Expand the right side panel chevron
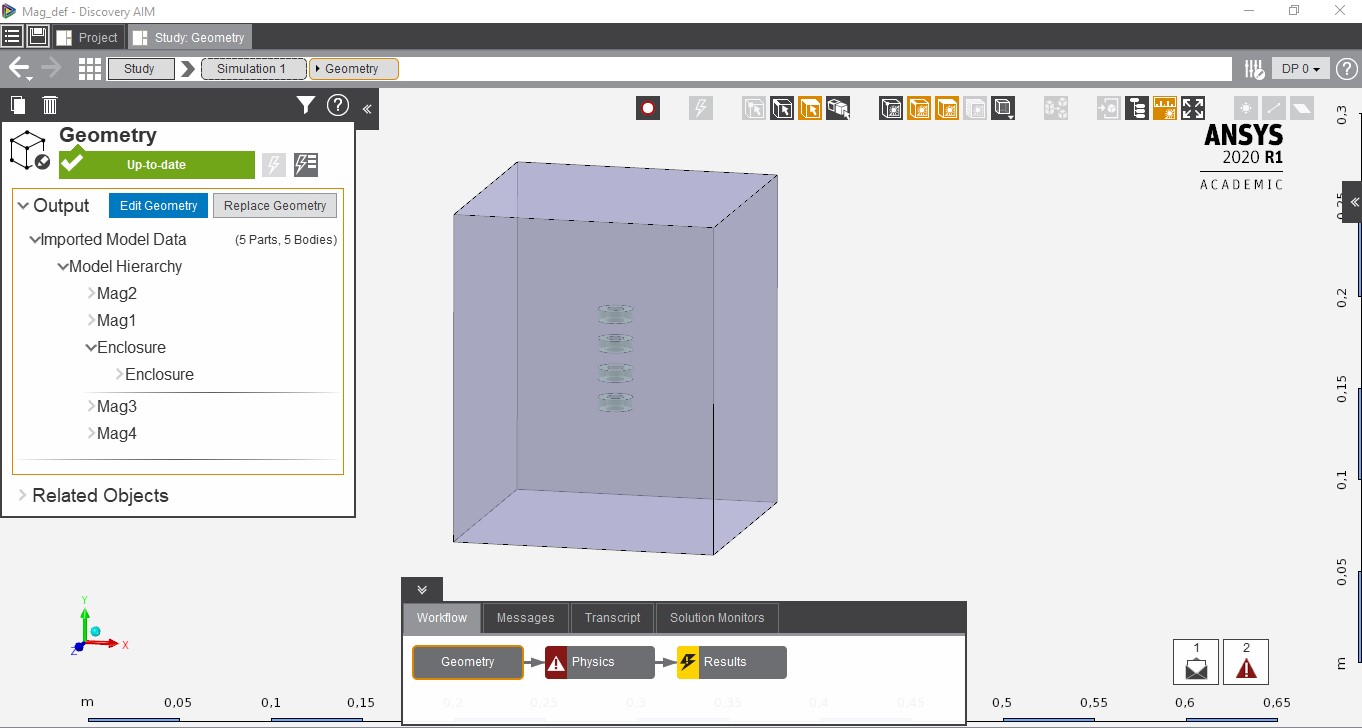Viewport: 1362px width, 728px height. [x=1354, y=202]
